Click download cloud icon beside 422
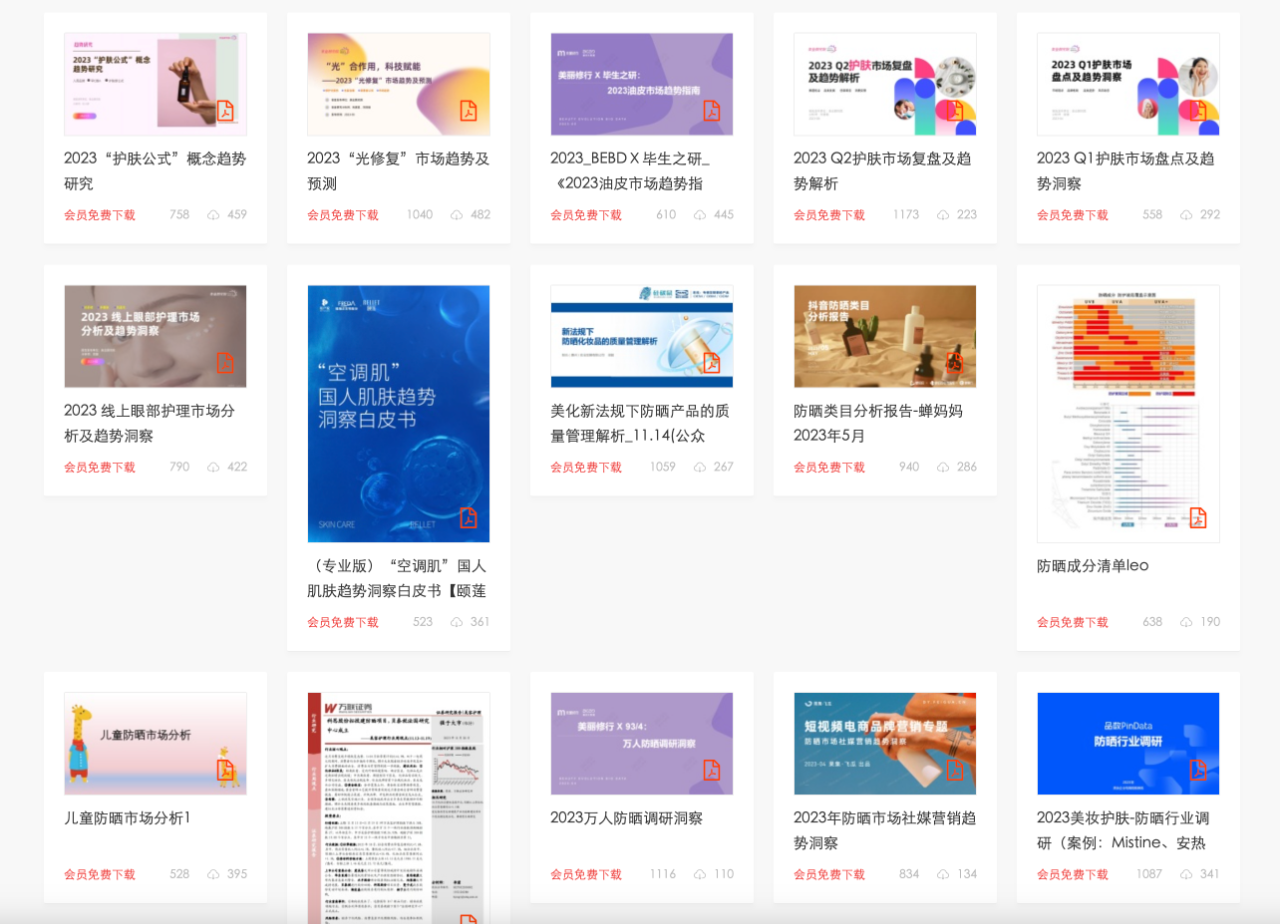 click(213, 467)
